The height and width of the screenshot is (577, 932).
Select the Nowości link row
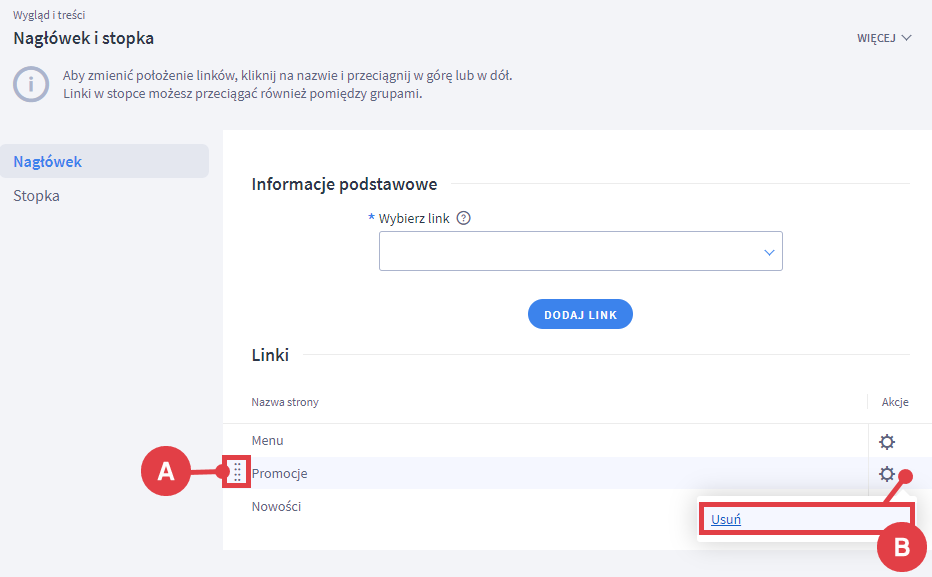point(276,506)
